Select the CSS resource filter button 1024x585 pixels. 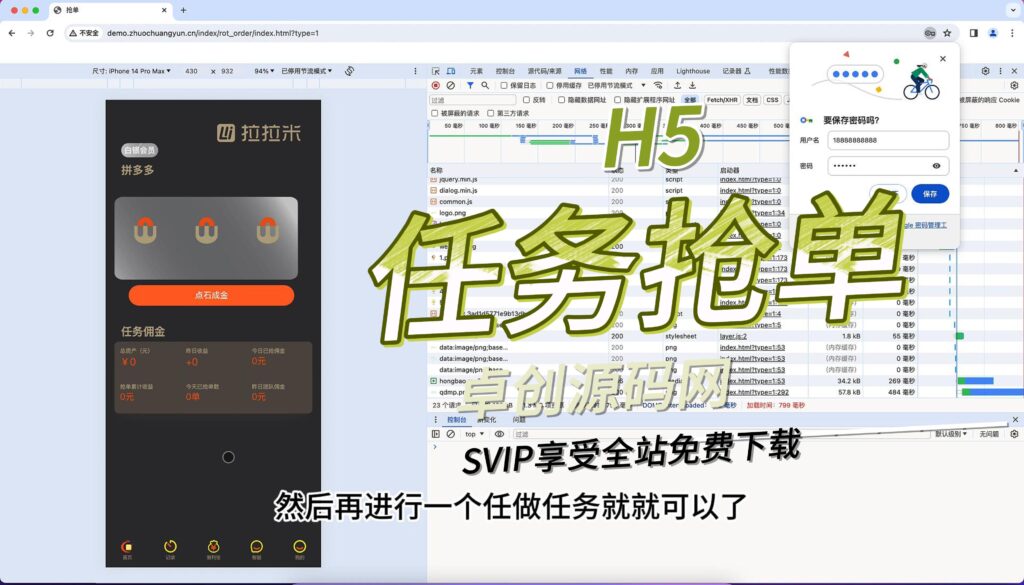coord(773,100)
